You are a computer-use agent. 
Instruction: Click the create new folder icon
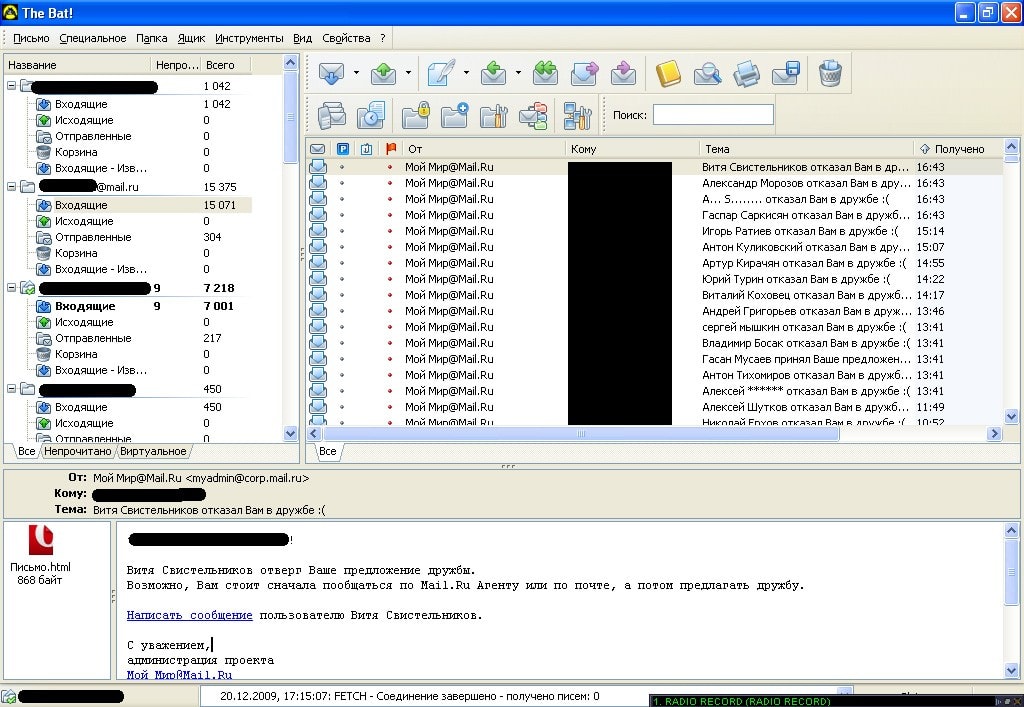point(455,116)
